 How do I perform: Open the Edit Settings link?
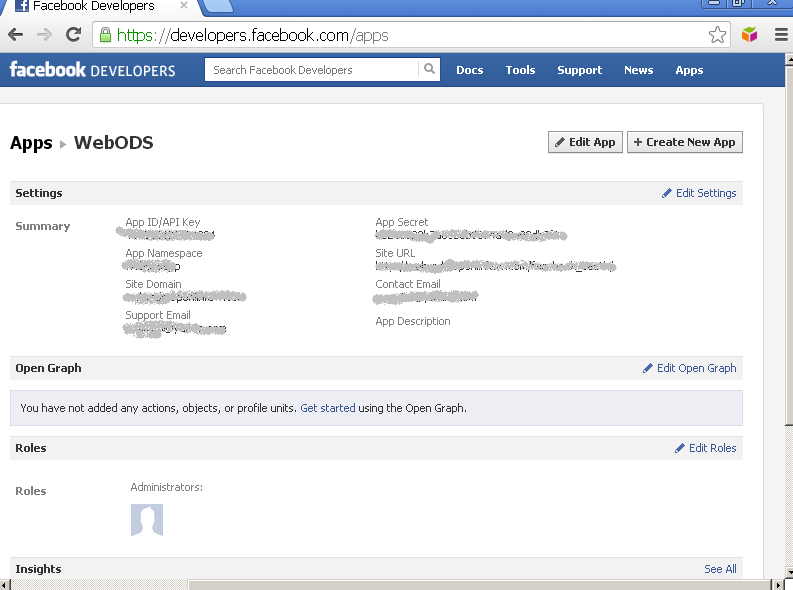pyautogui.click(x=699, y=193)
